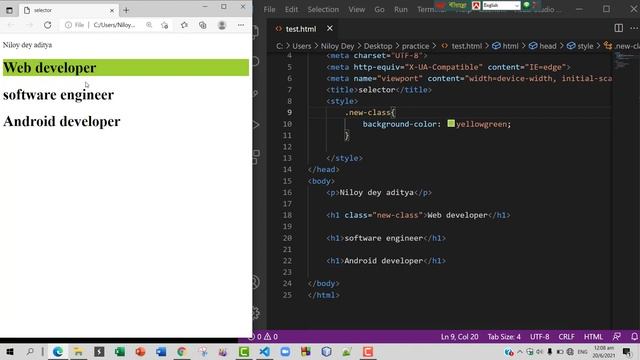Open Zoom from the taskbar
The height and width of the screenshot is (360, 640).
[285, 351]
